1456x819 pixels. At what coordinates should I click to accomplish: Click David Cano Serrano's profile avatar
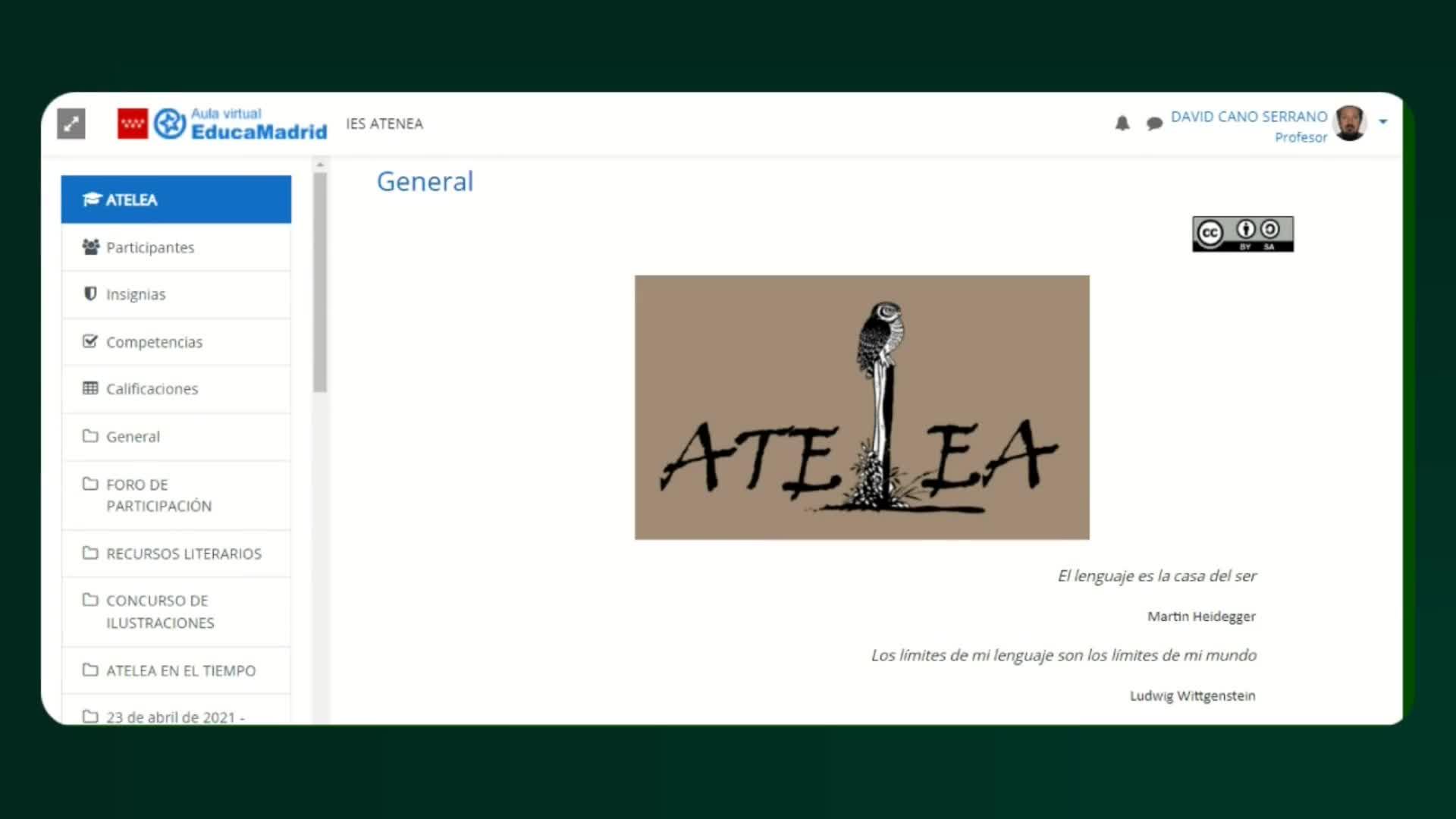1350,123
